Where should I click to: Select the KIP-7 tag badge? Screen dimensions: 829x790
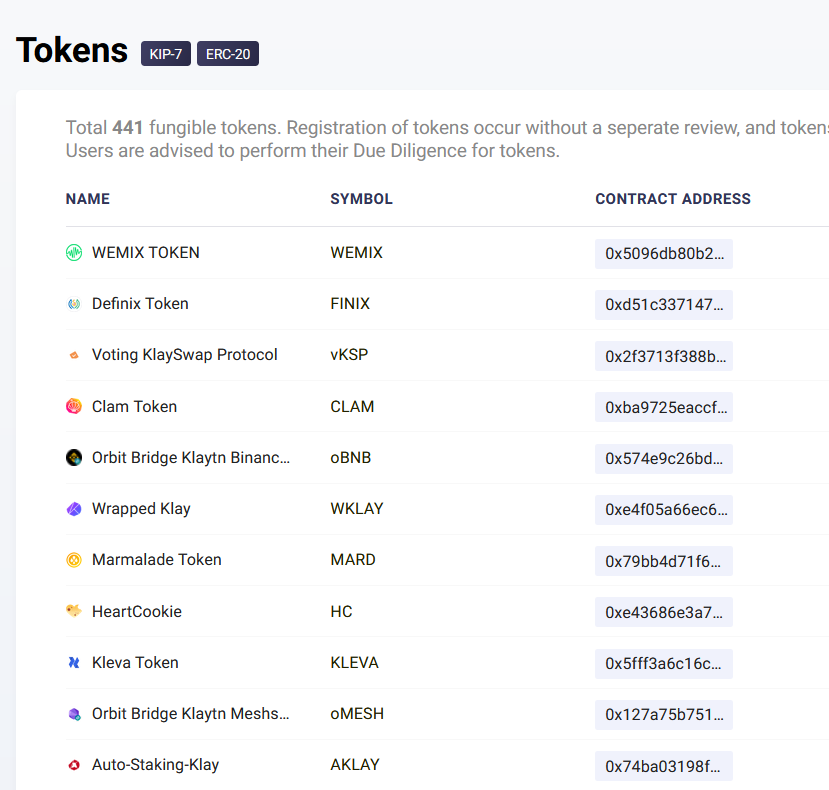pyautogui.click(x=166, y=54)
